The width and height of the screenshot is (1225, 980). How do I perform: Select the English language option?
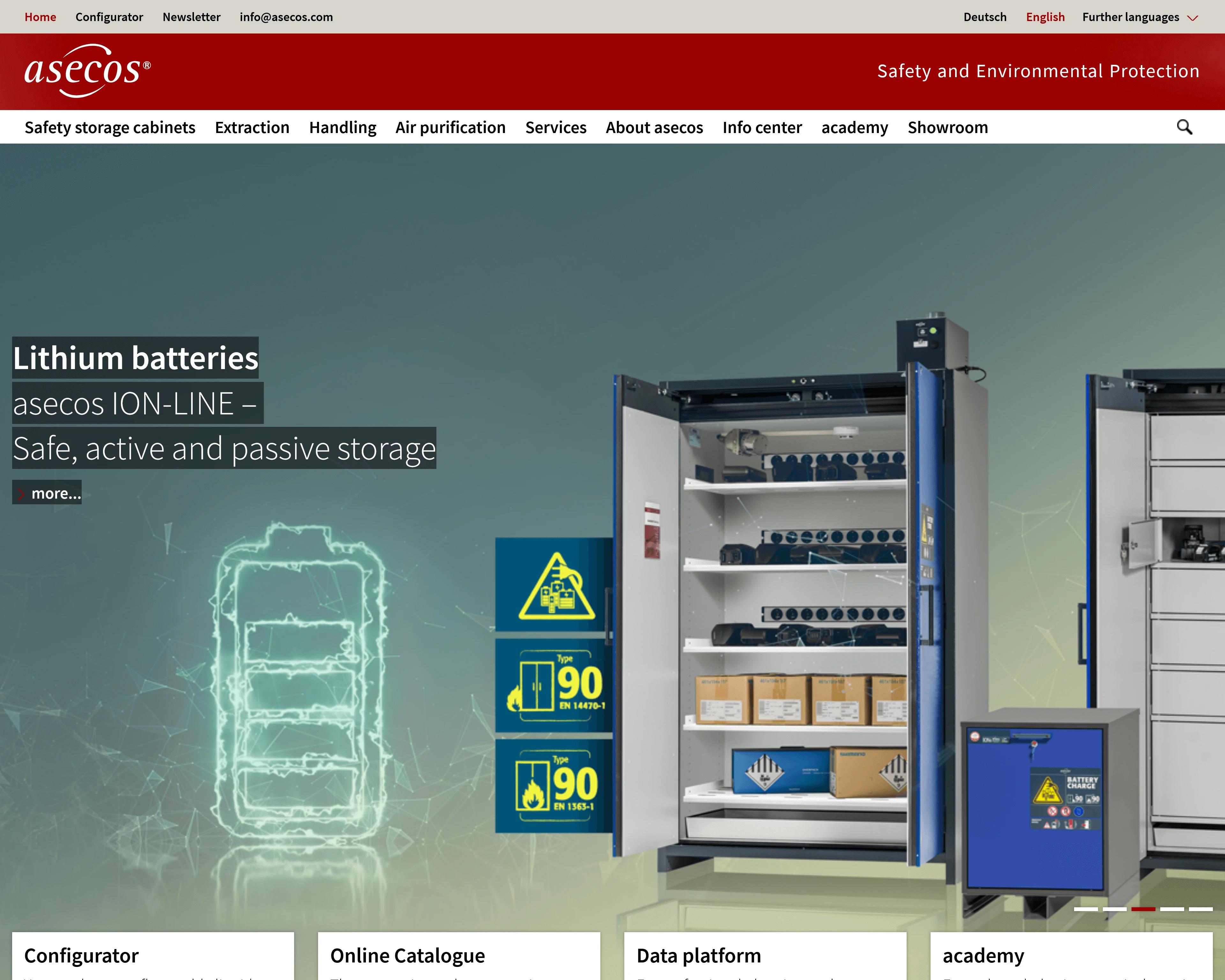coord(1045,17)
